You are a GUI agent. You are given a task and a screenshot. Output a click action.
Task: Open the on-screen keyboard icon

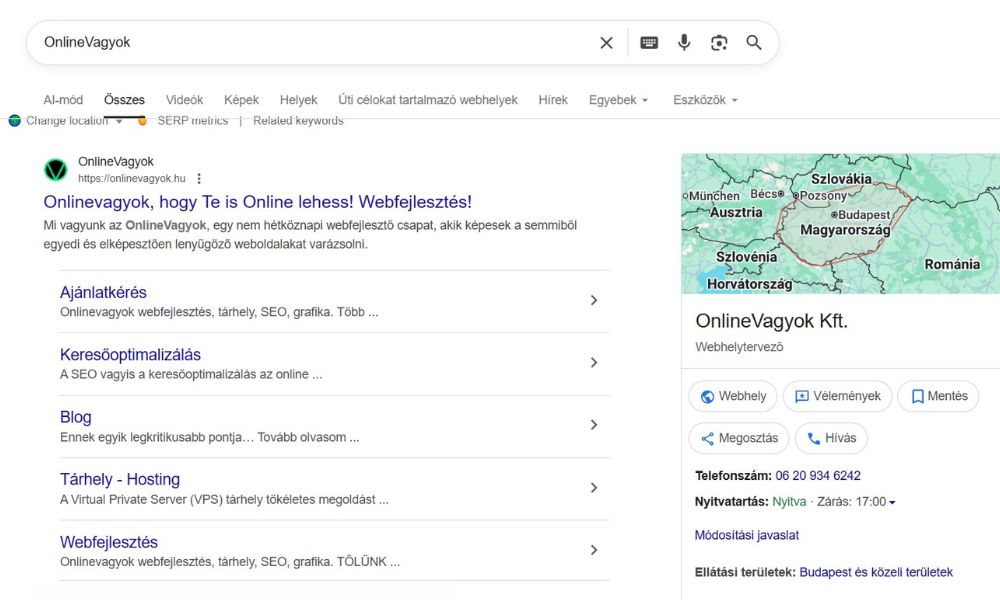click(648, 42)
